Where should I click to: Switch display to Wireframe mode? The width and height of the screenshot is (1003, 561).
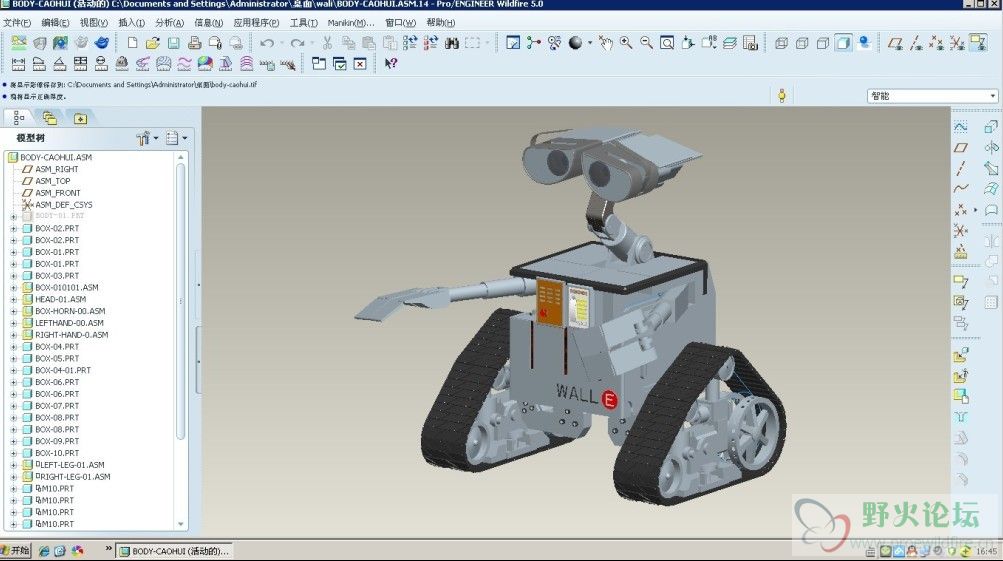781,43
